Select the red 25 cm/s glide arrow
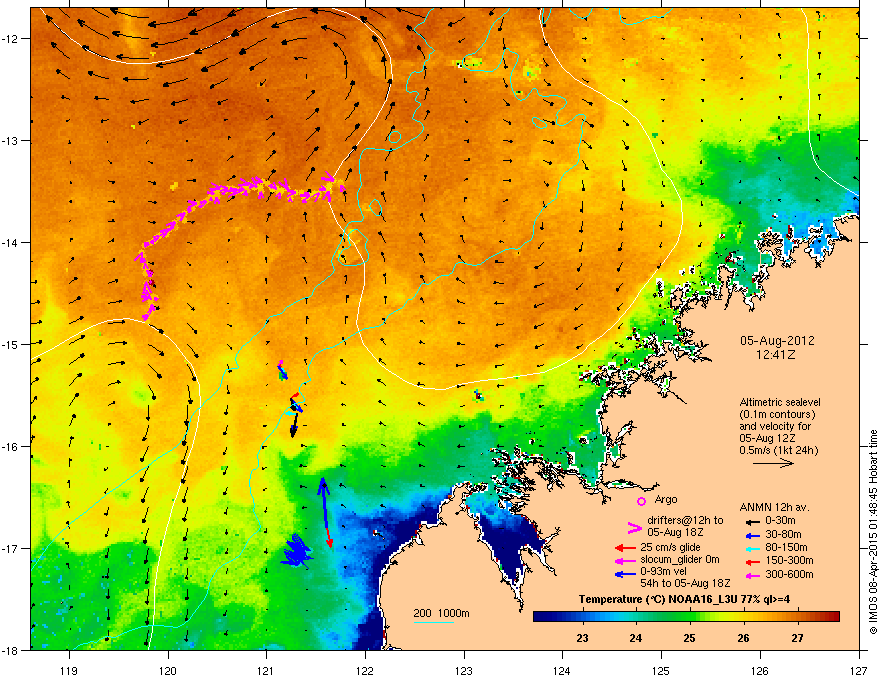Image resolution: width=880 pixels, height=680 pixels. [625, 548]
